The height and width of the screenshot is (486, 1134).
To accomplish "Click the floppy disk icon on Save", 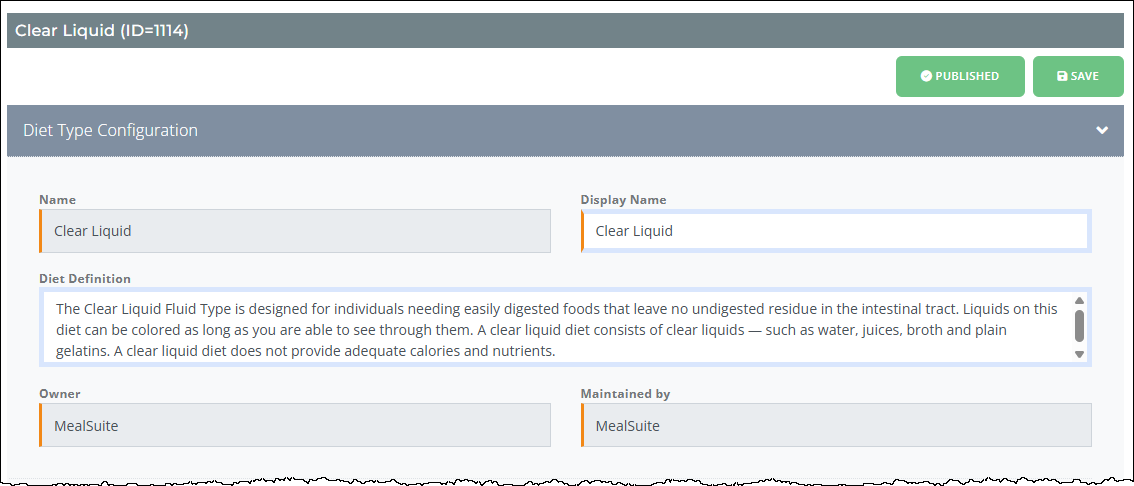I will (1062, 76).
